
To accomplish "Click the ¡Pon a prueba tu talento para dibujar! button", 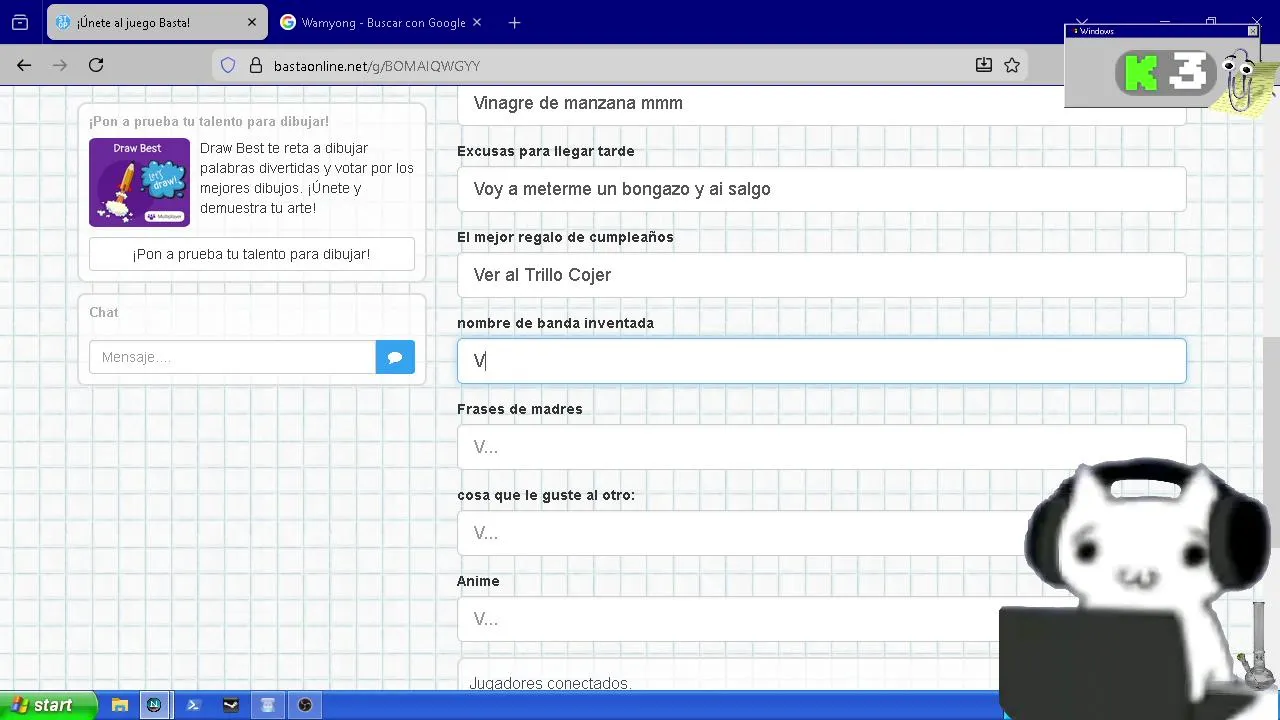I will pos(252,254).
